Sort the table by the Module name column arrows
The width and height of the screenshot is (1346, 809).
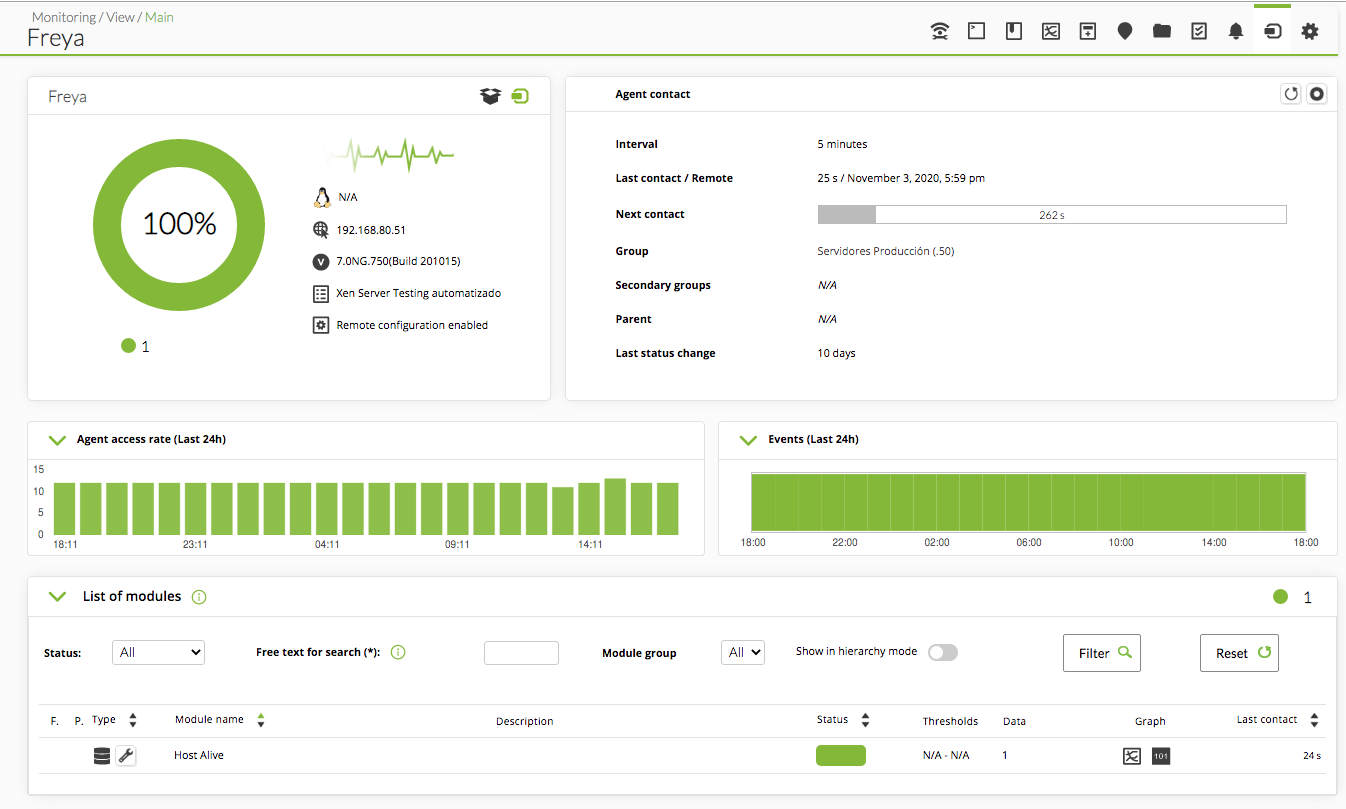point(261,720)
